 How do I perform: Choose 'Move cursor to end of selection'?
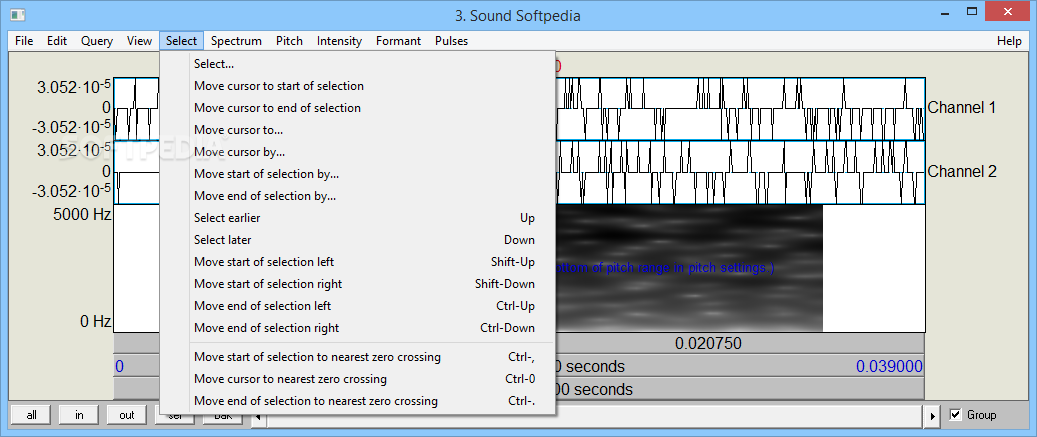tap(357, 108)
